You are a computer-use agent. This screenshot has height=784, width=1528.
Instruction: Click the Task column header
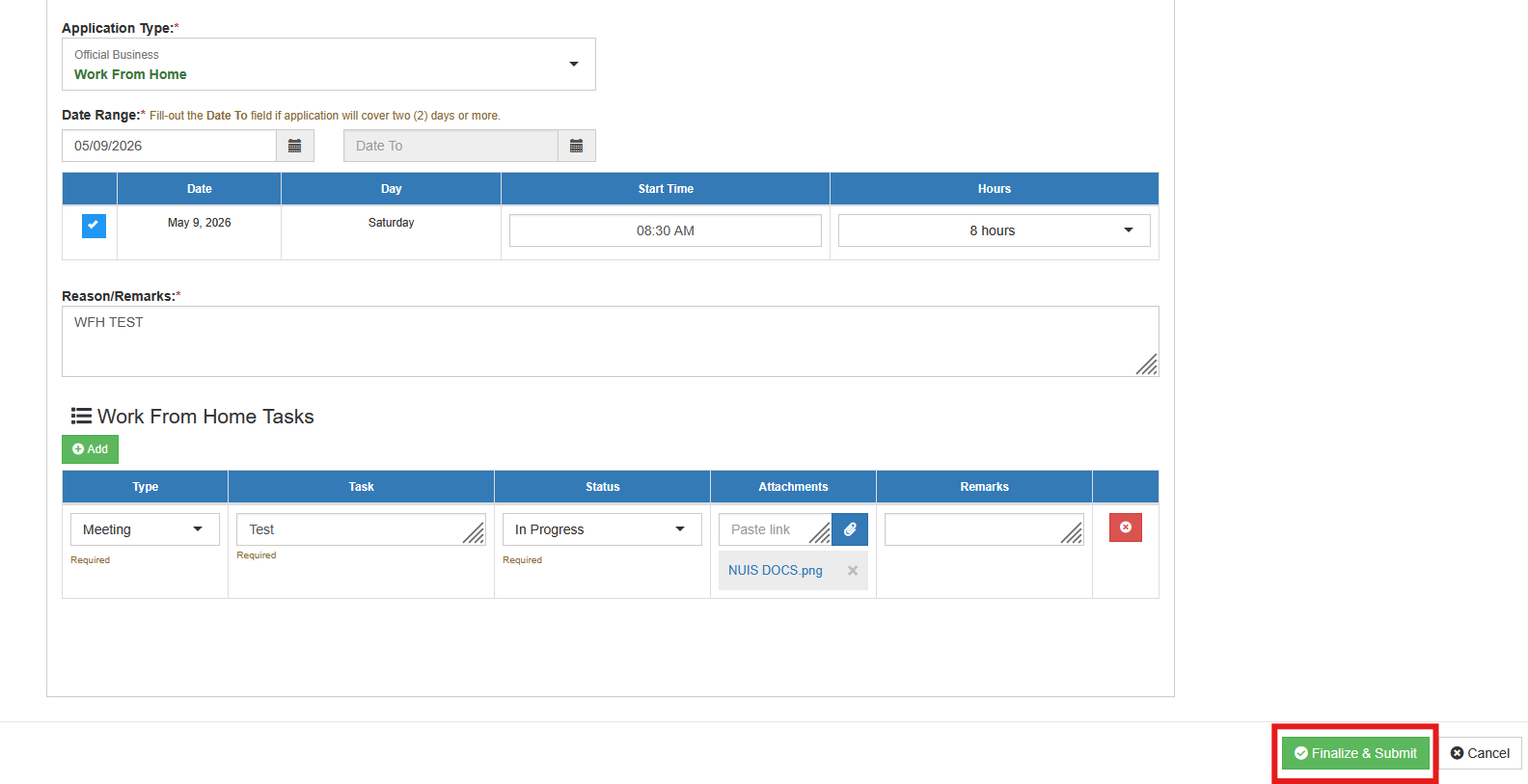coord(362,487)
